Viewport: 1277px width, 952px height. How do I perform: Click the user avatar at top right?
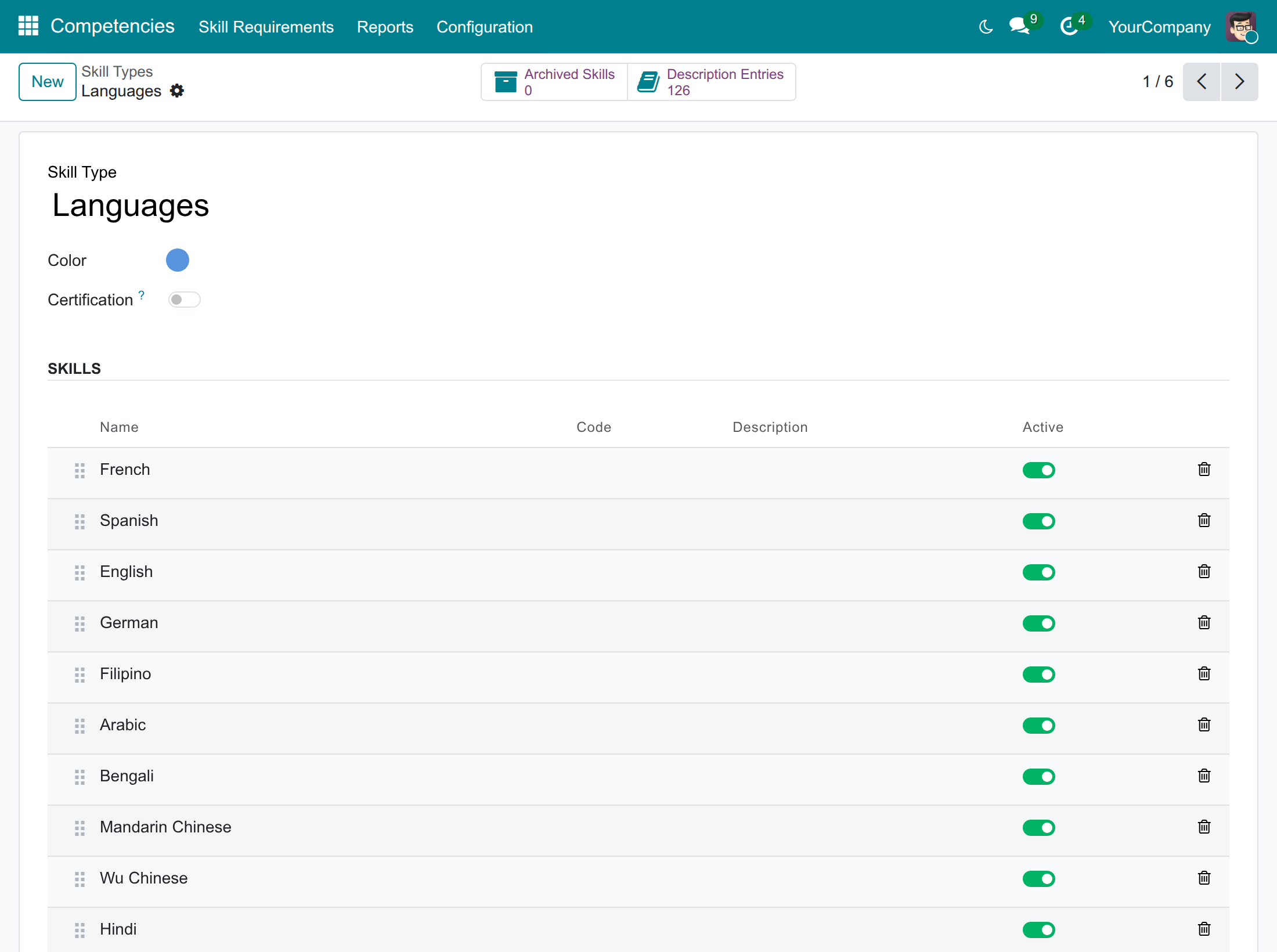1241,26
